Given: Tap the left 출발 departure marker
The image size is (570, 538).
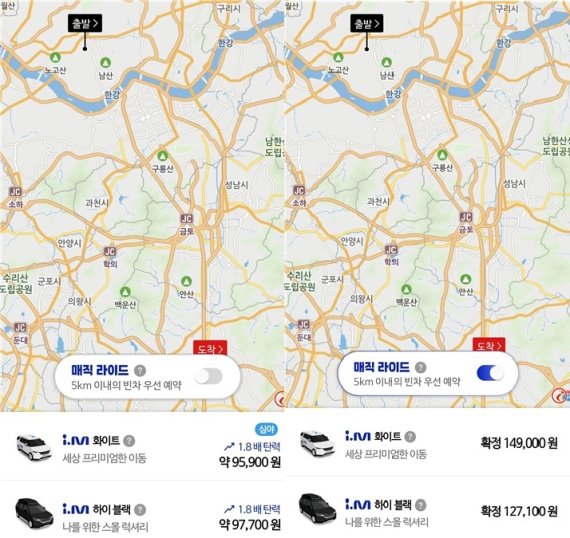Looking at the screenshot, I should (x=85, y=24).
